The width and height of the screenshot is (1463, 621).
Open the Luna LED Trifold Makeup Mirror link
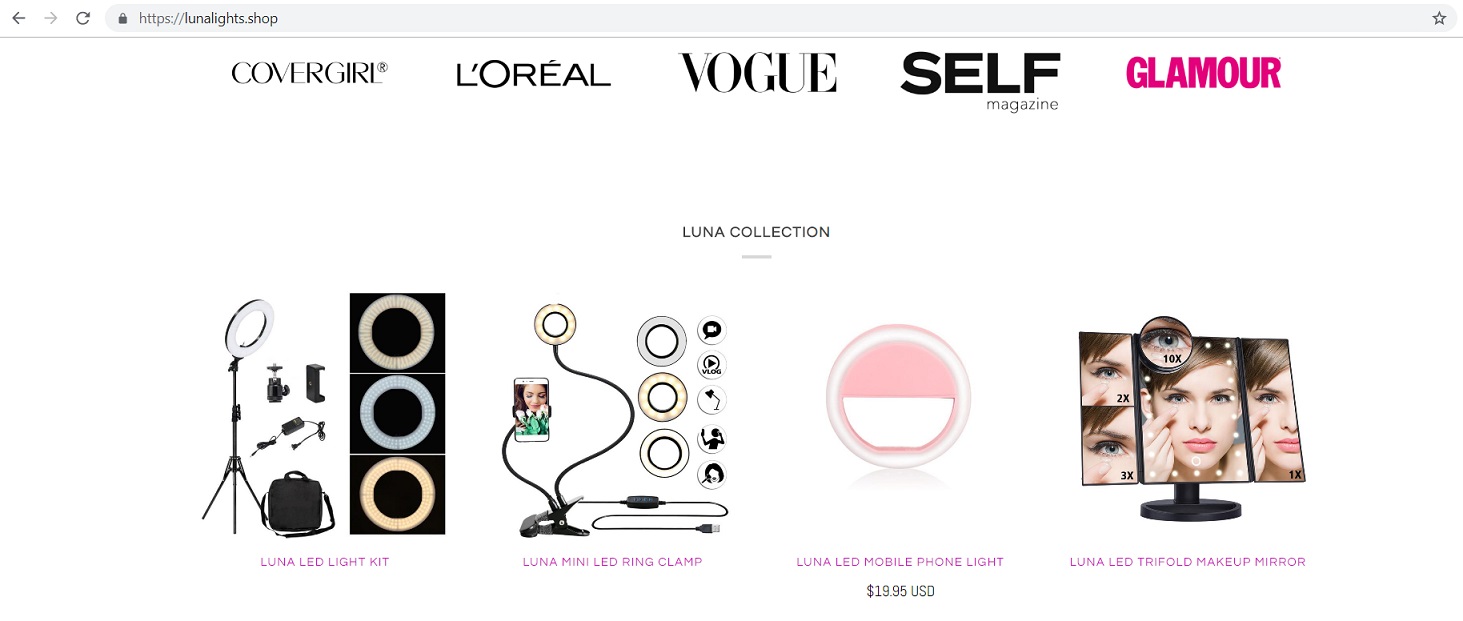(1188, 562)
